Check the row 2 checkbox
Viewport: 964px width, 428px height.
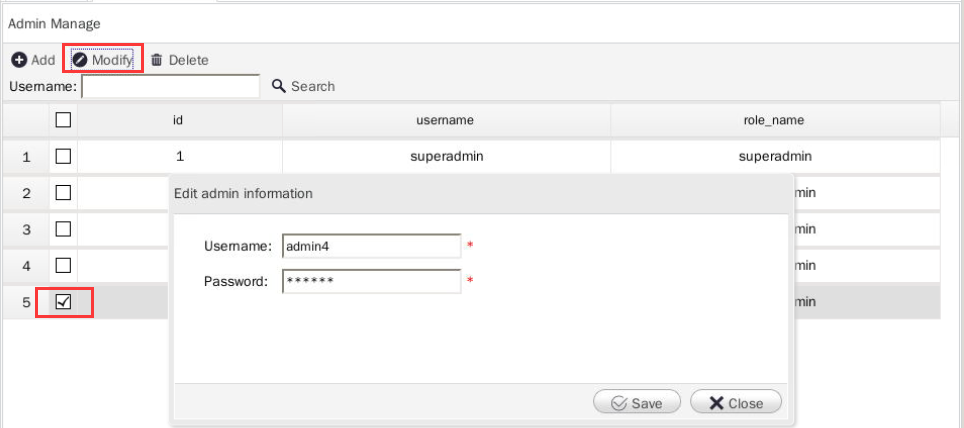[63, 192]
